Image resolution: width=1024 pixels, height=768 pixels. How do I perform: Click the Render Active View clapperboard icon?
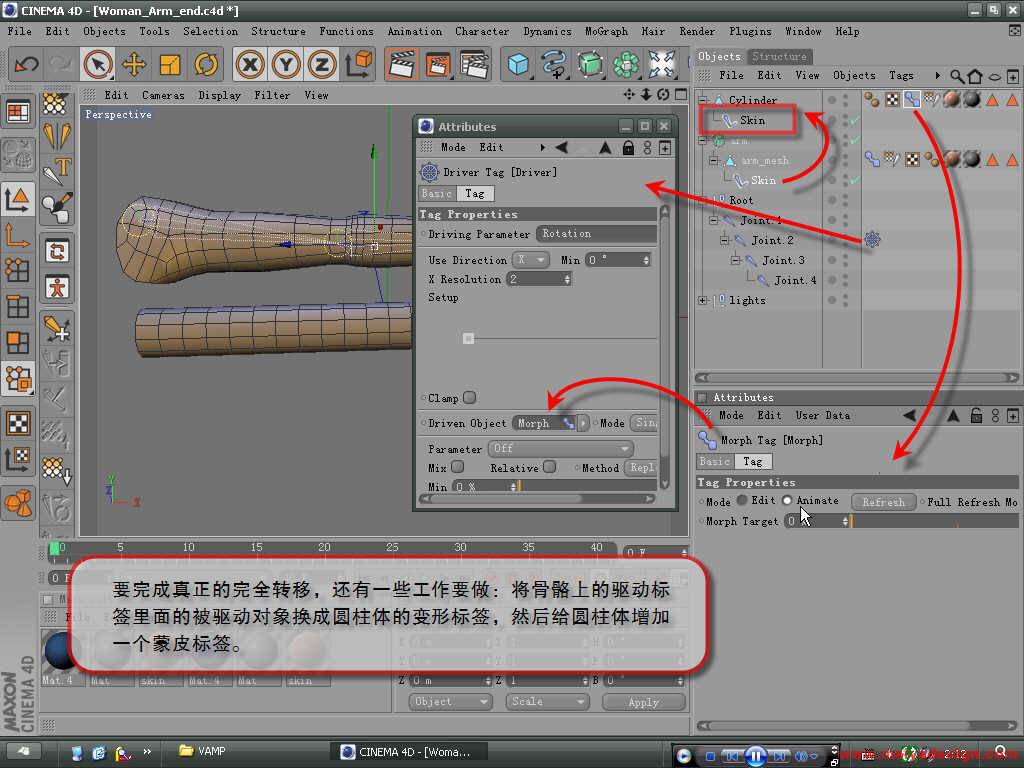(x=402, y=65)
